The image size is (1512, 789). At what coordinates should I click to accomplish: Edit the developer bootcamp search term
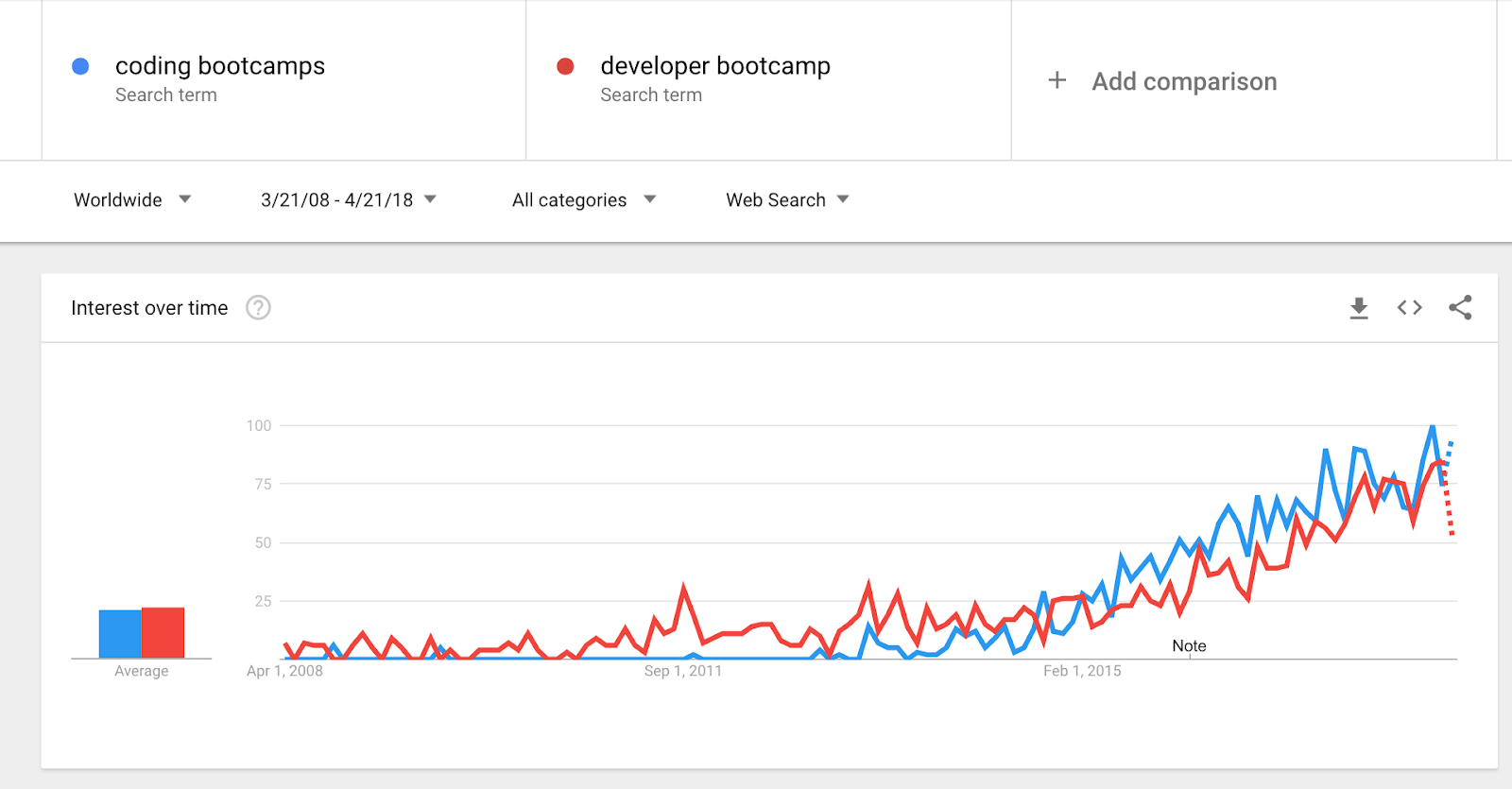coord(715,66)
